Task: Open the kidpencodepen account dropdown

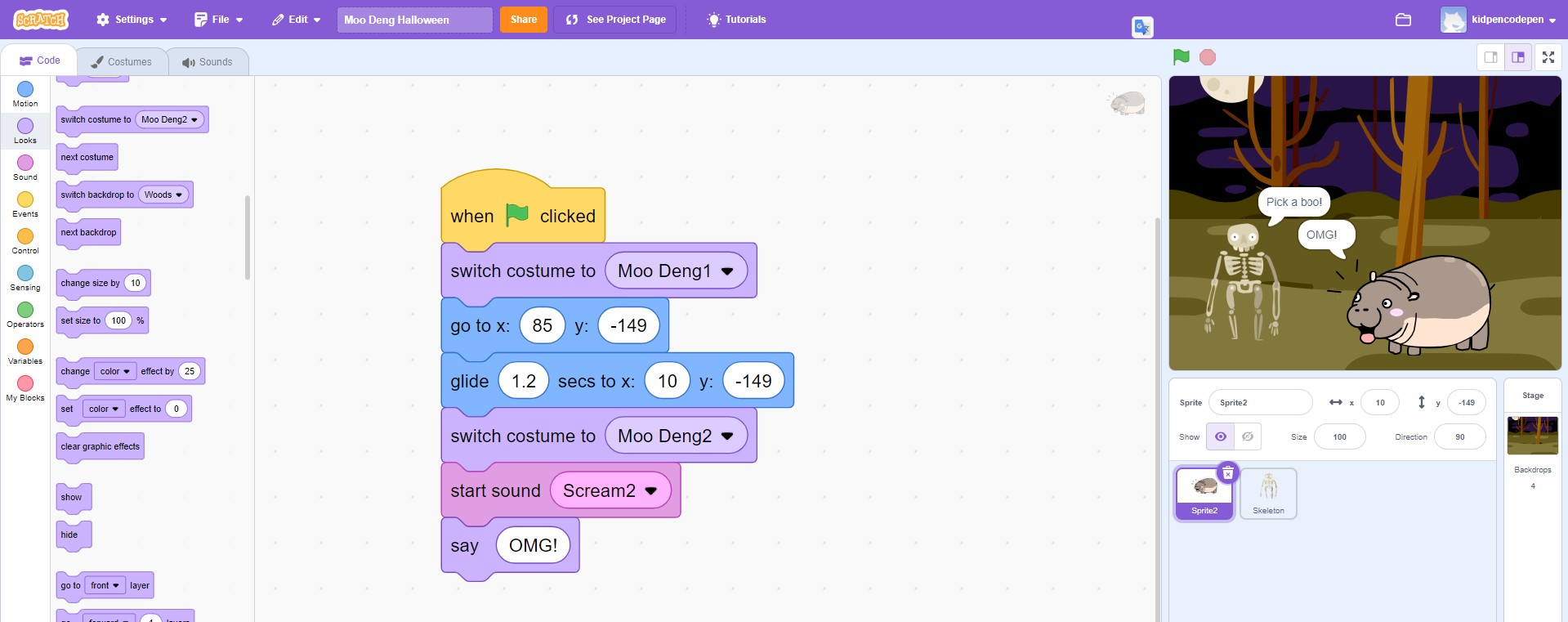Action: click(1499, 20)
